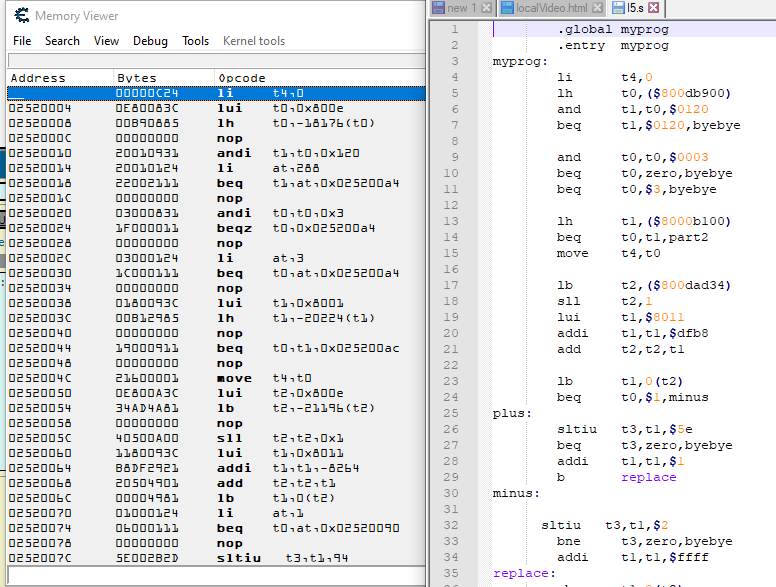This screenshot has height=587, width=776.
Task: Click the 'lui t1,$8011' line in editor
Action: point(621,317)
